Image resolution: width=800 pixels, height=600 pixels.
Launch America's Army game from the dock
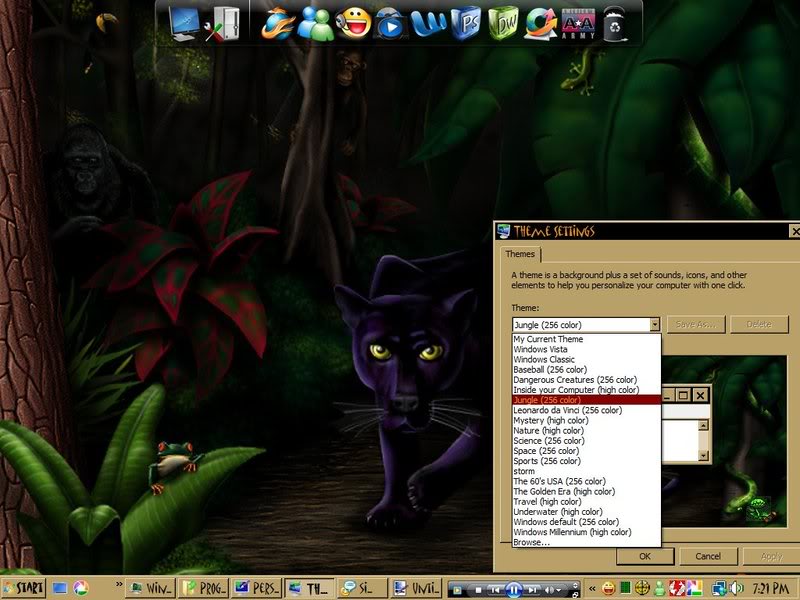pyautogui.click(x=578, y=24)
